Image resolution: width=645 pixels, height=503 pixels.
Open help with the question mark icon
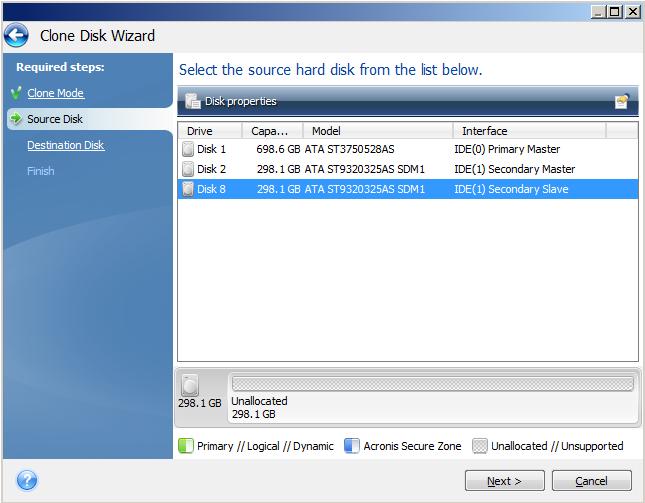(27, 480)
